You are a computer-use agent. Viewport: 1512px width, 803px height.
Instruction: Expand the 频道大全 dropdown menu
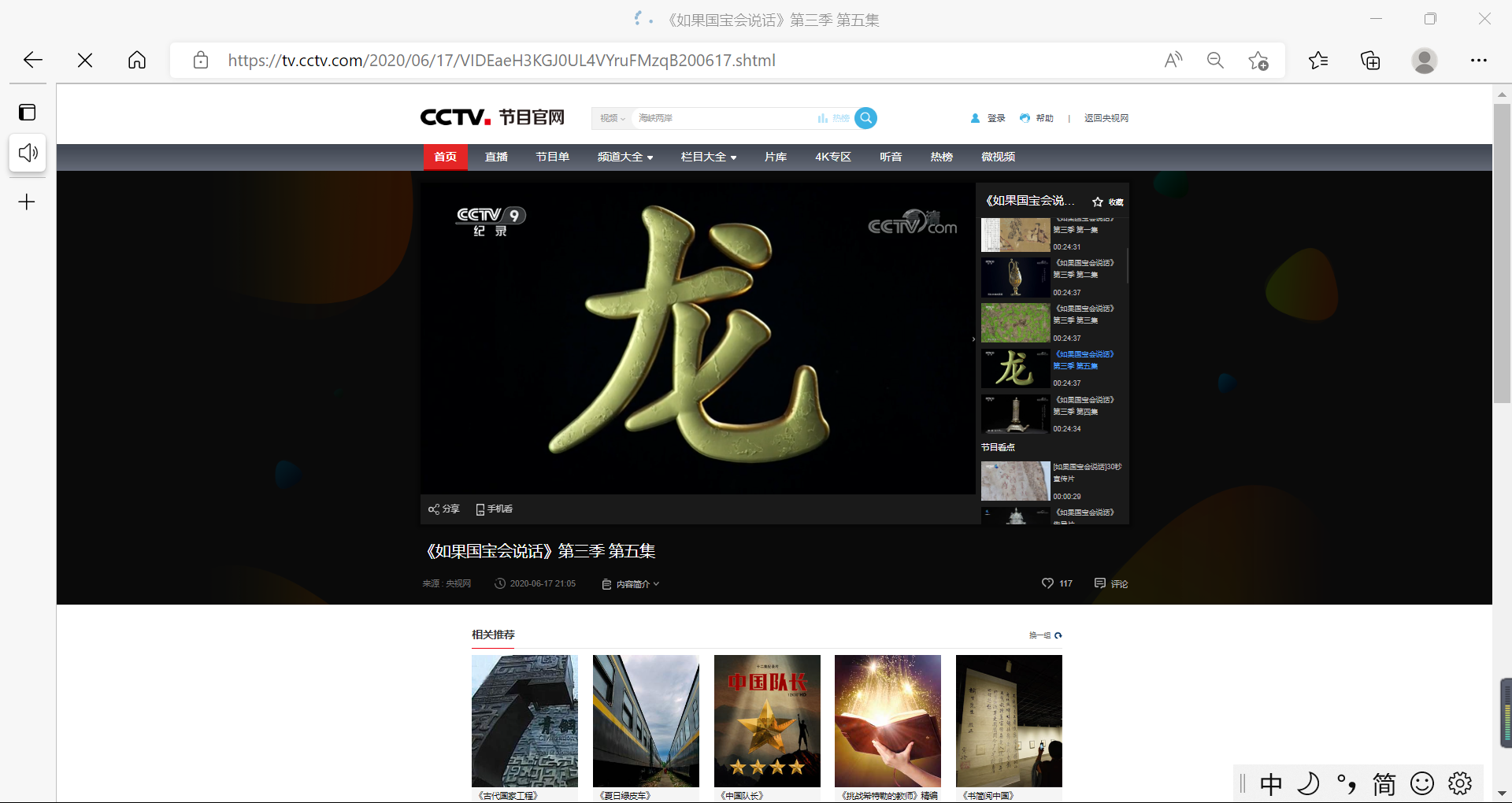point(625,157)
